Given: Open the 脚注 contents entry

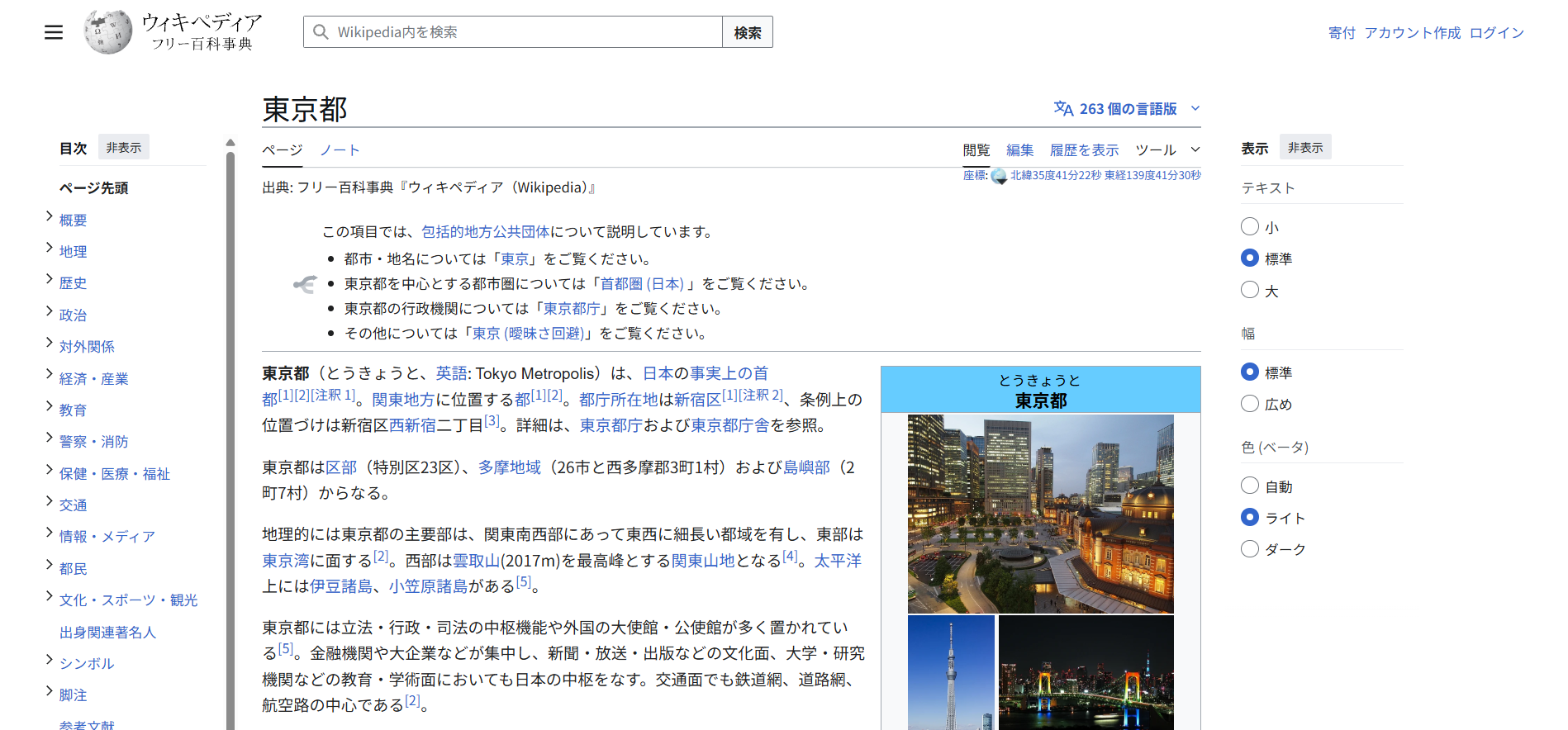Looking at the screenshot, I should pyautogui.click(x=73, y=695).
